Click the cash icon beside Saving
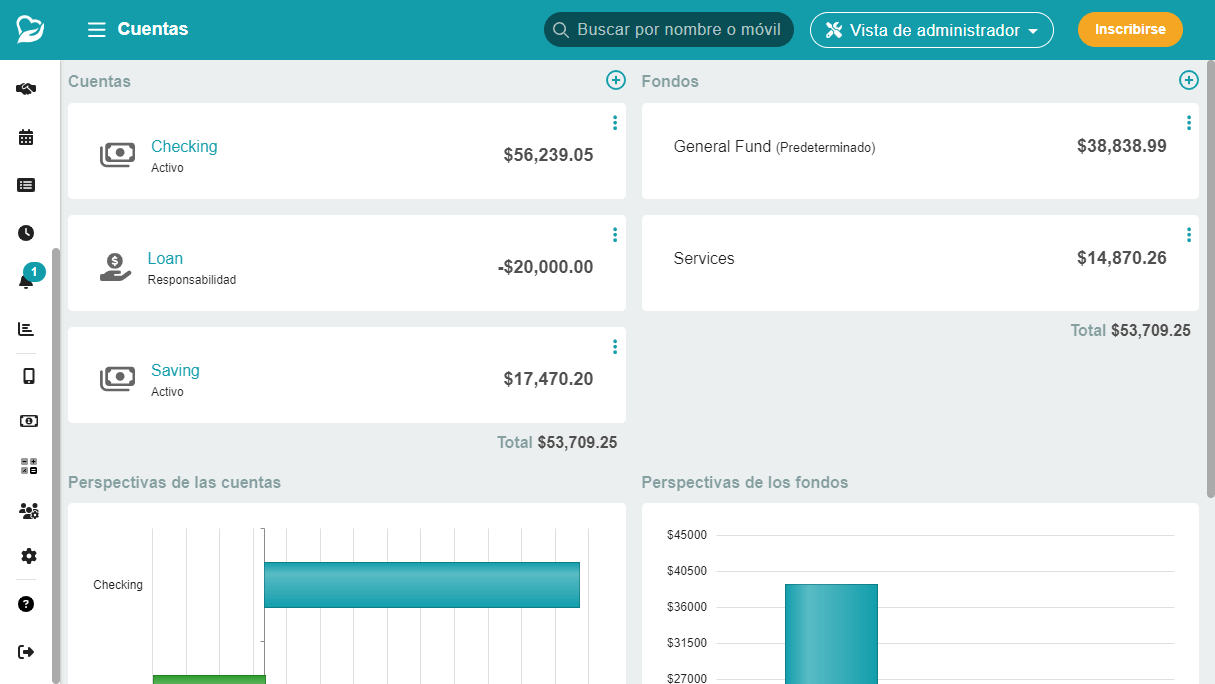The image size is (1215, 684). point(117,379)
